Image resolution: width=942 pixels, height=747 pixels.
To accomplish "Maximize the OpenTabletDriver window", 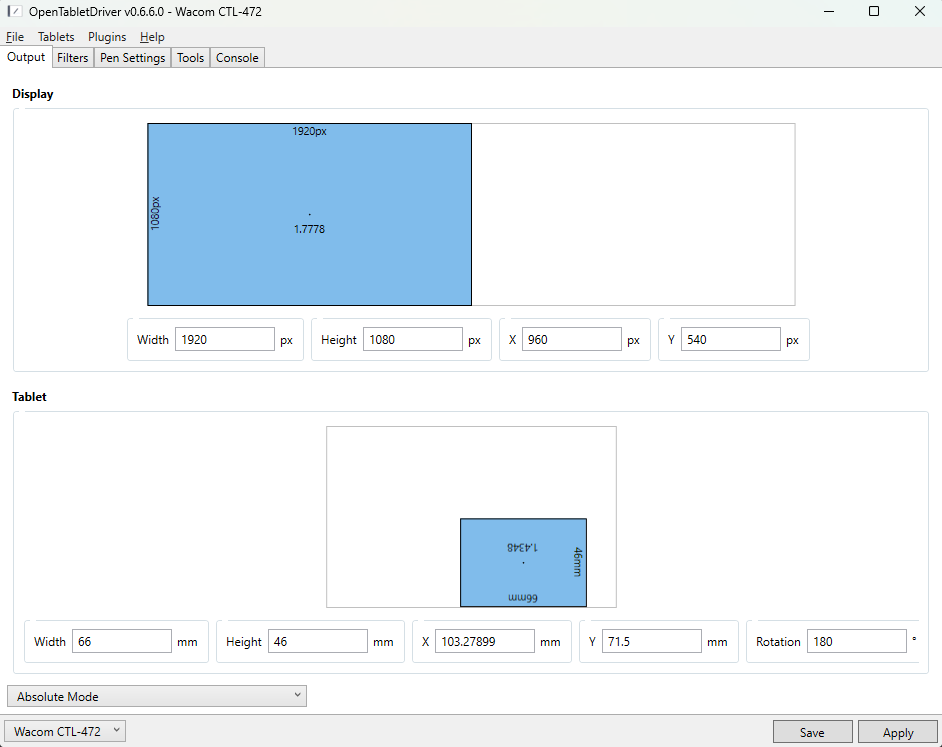I will point(874,12).
